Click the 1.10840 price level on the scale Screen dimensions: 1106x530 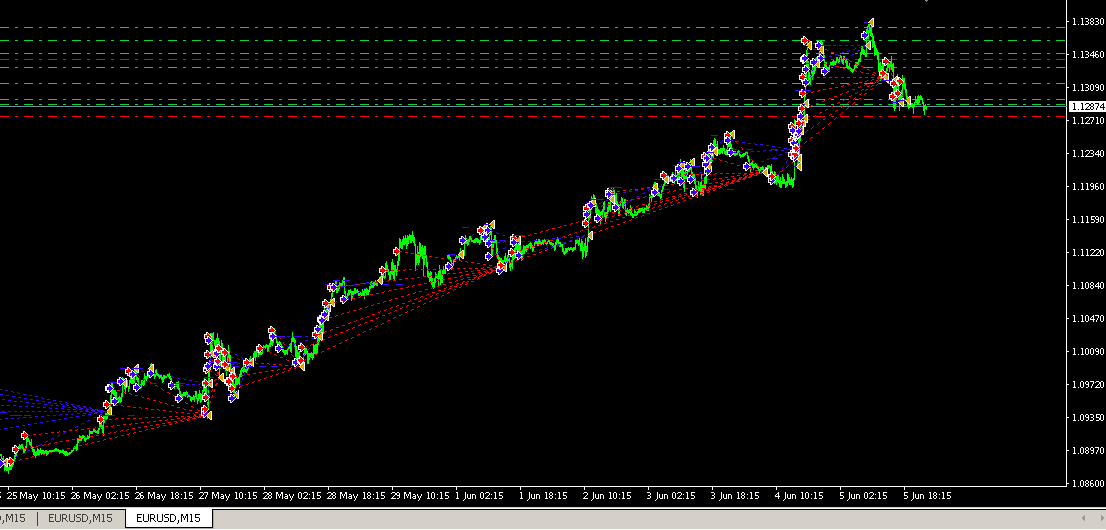coord(1088,286)
